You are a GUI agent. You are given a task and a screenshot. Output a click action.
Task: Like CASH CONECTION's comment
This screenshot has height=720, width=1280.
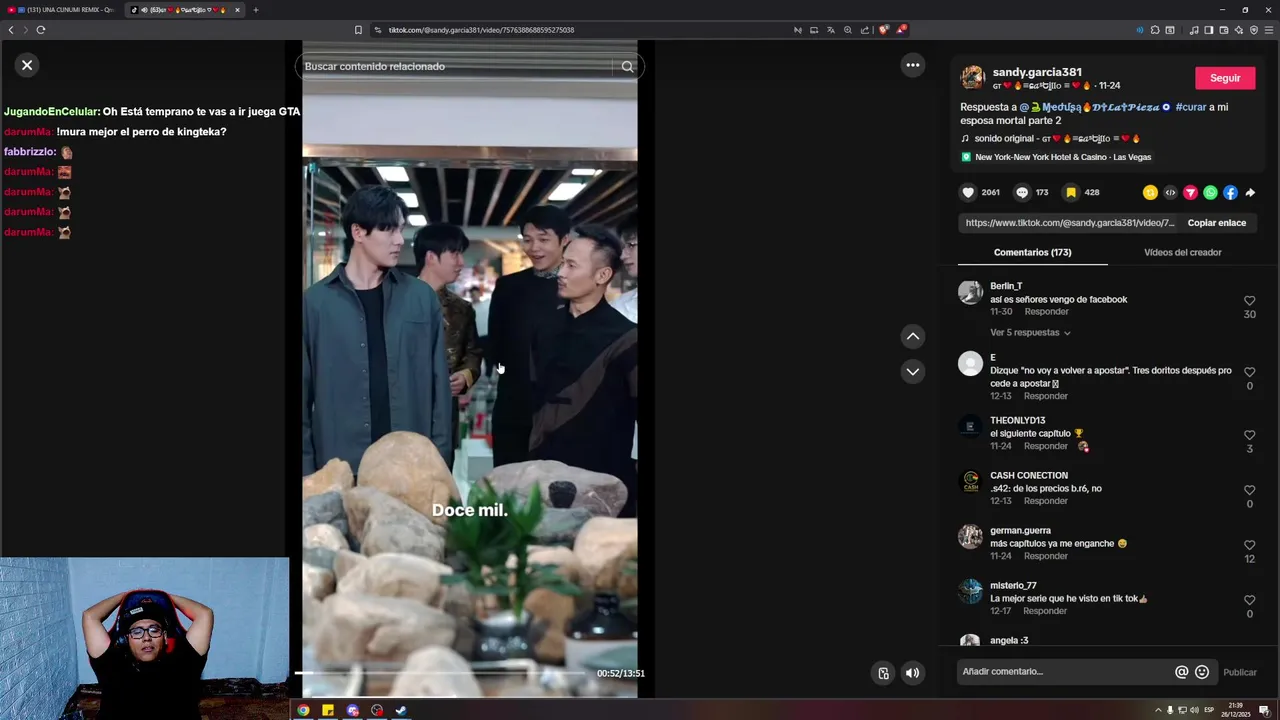(1249, 490)
